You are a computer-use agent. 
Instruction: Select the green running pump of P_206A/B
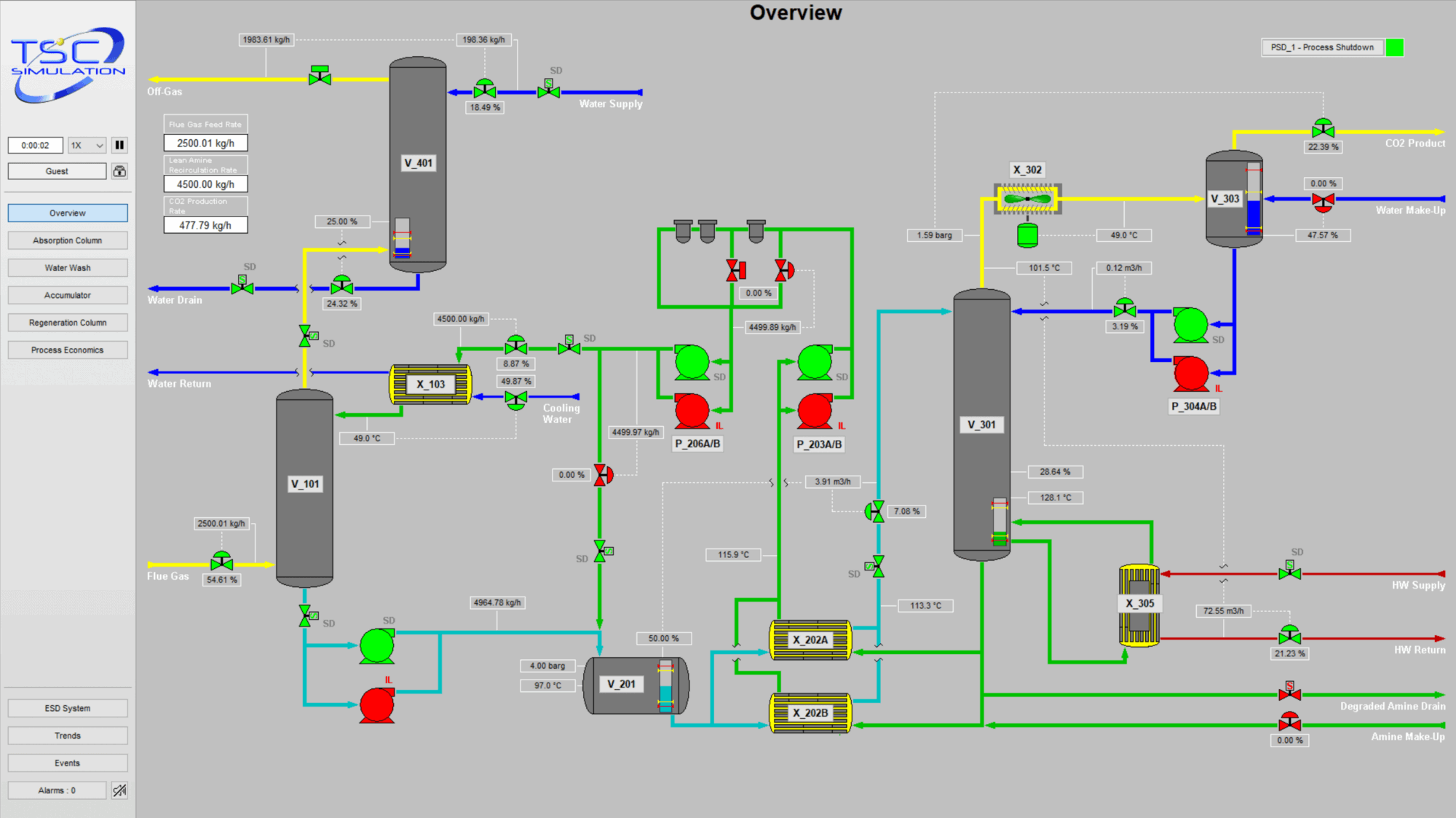(692, 362)
